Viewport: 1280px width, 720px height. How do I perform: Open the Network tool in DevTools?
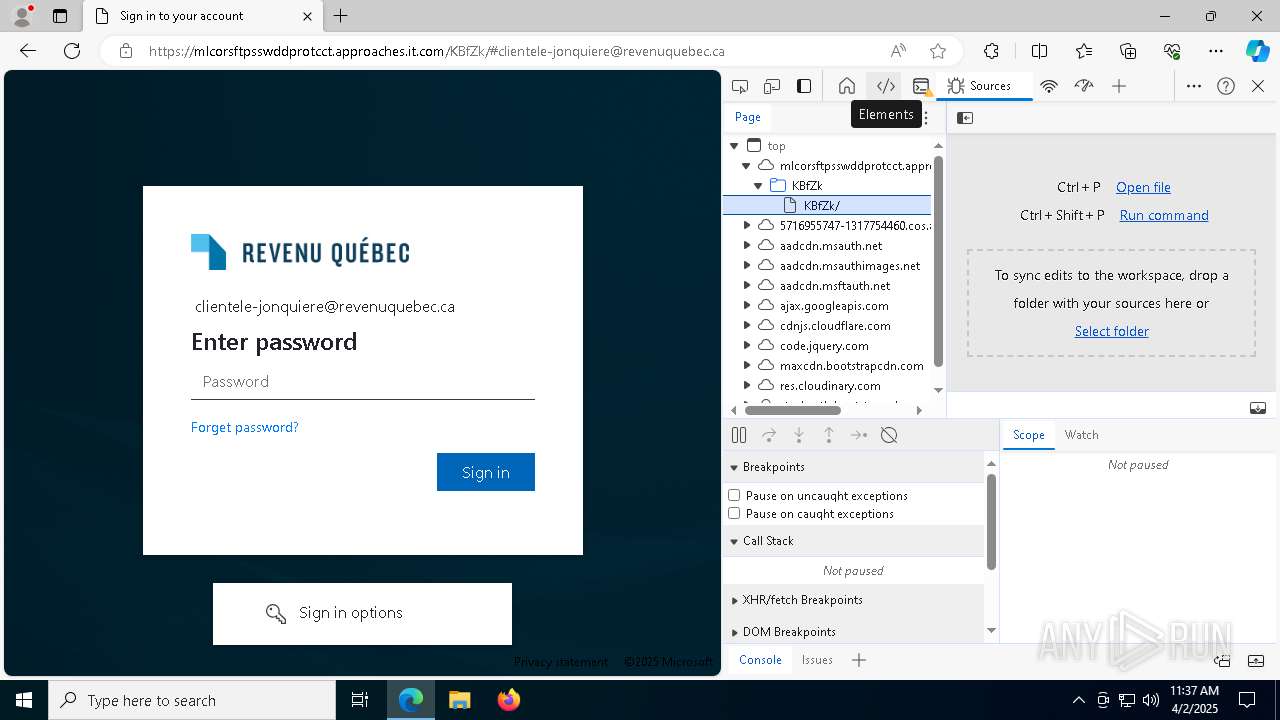1049,86
